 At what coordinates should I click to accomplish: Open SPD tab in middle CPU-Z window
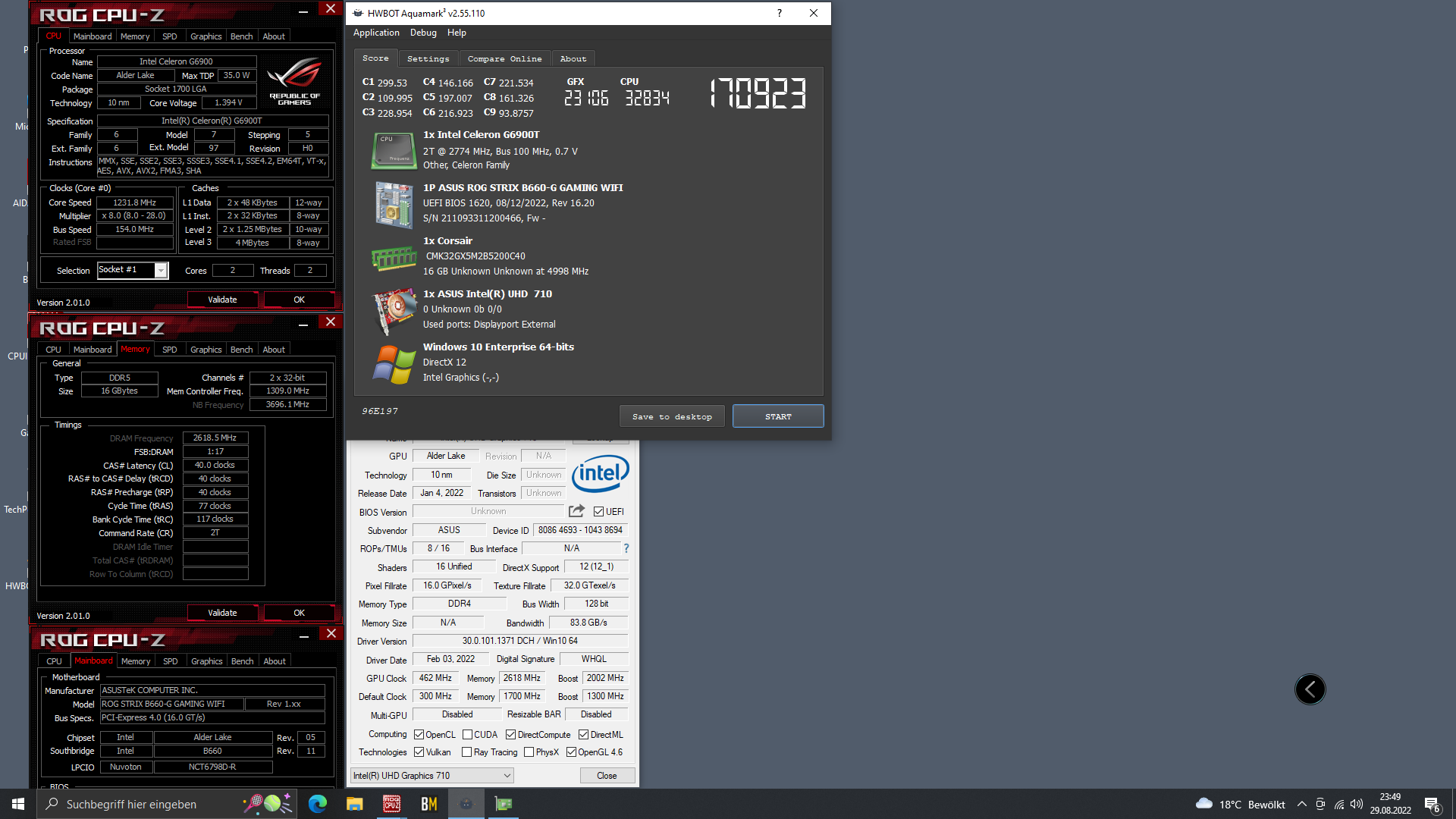tap(169, 350)
